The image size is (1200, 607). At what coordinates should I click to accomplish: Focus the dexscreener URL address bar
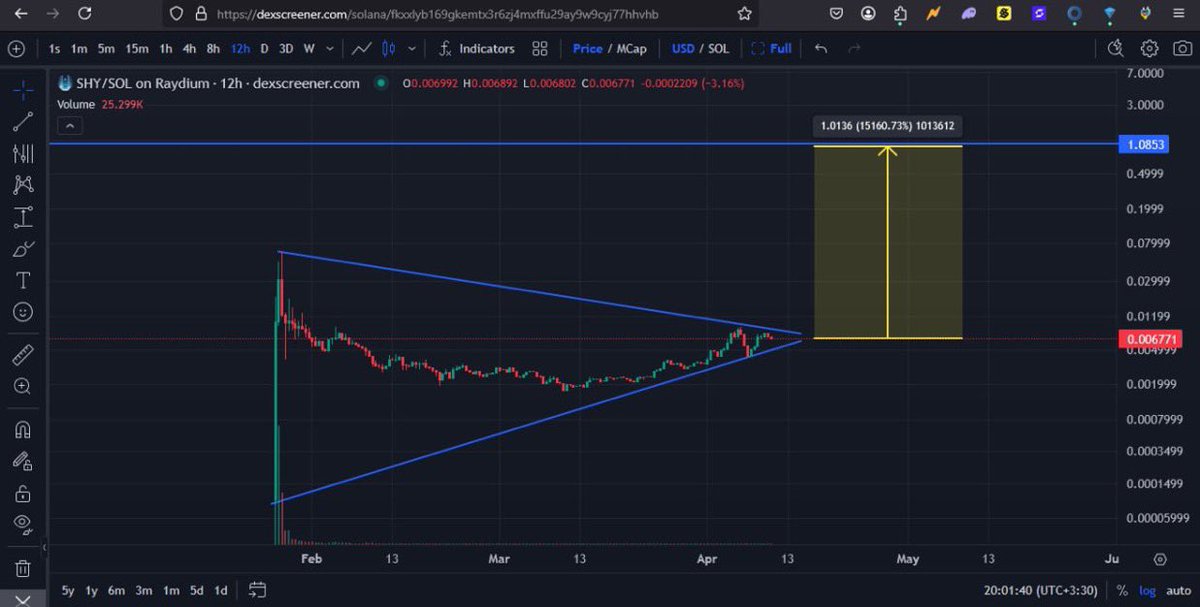coord(438,14)
